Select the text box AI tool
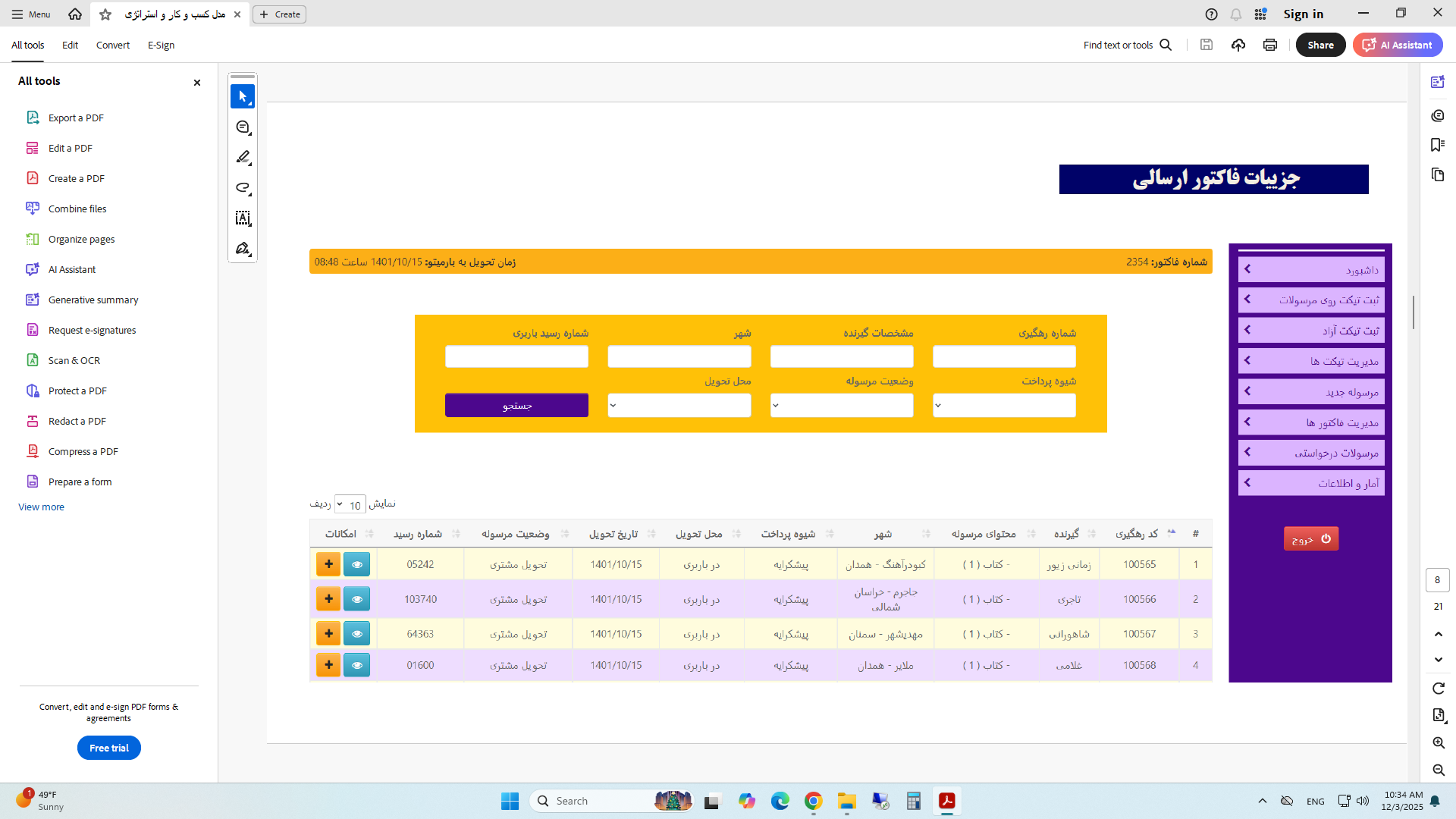Image resolution: width=1456 pixels, height=819 pixels. (243, 218)
